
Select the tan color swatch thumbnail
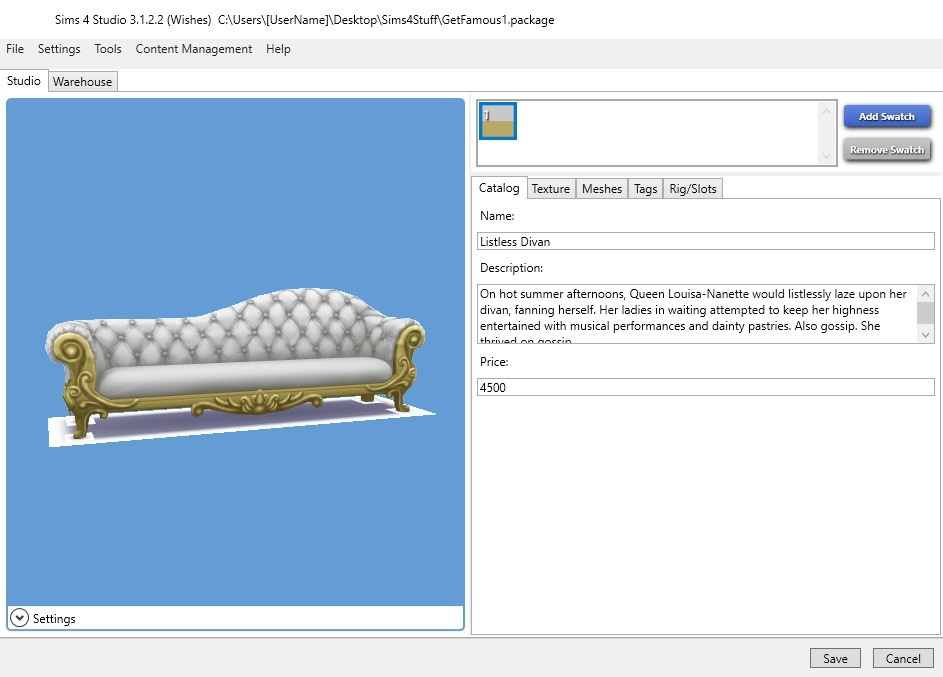point(498,121)
